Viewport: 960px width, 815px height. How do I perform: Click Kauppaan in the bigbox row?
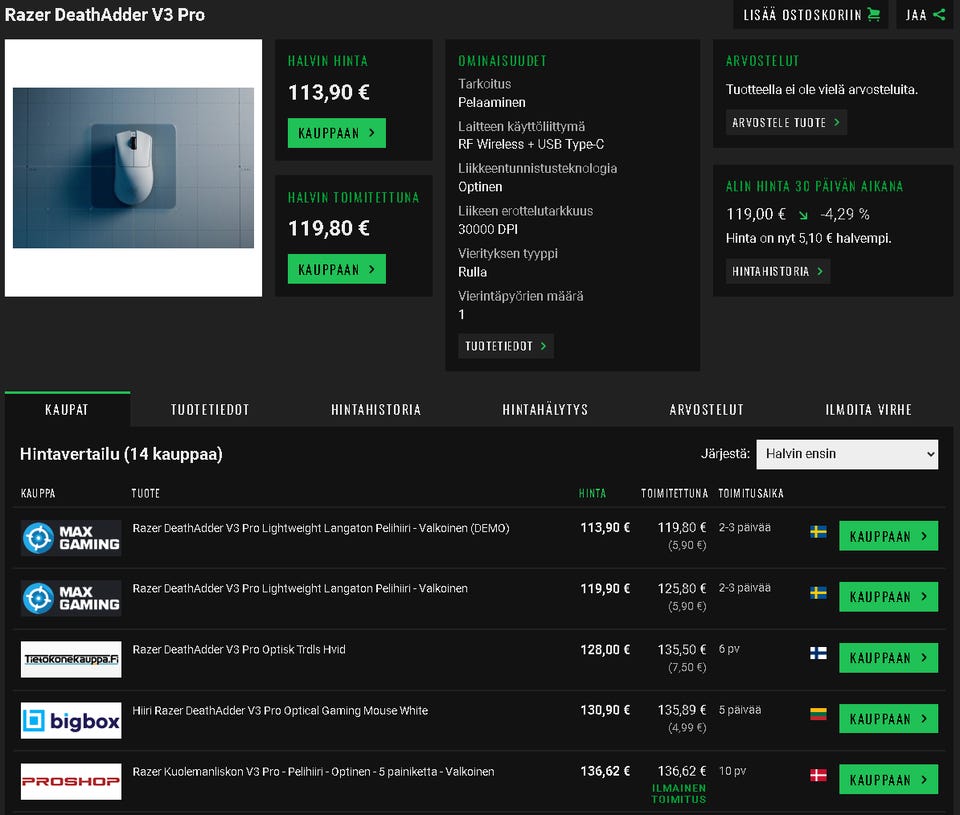pyautogui.click(x=888, y=718)
